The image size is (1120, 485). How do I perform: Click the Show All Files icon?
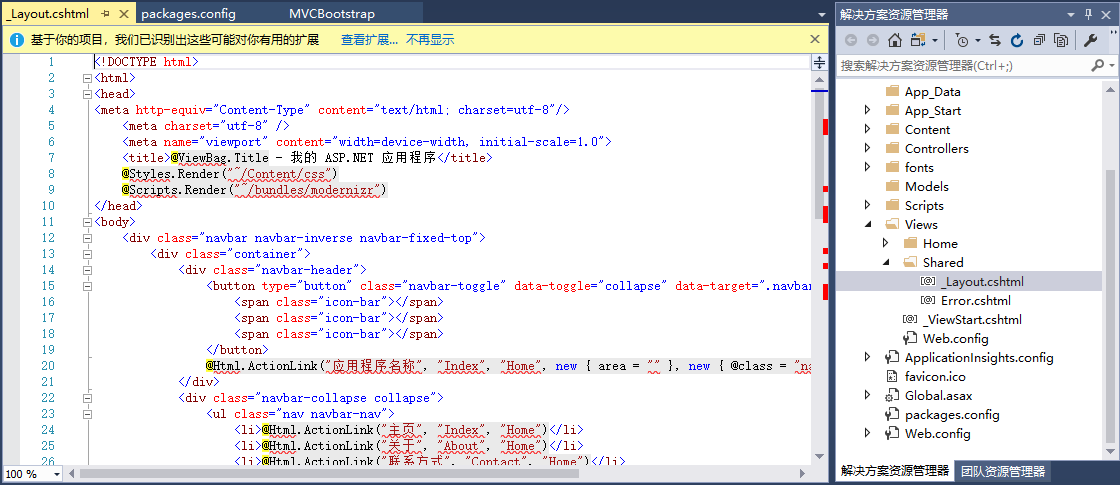1060,40
